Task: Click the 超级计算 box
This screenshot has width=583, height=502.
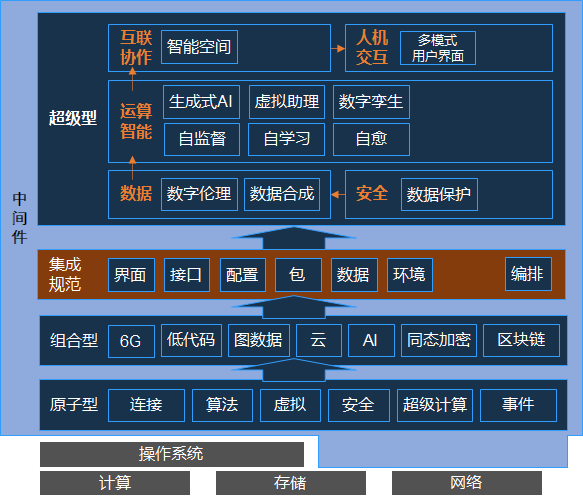Action: click(435, 405)
